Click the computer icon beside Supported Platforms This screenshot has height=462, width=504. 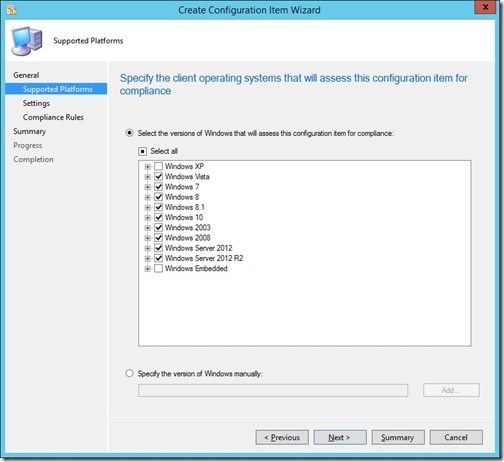pyautogui.click(x=27, y=41)
